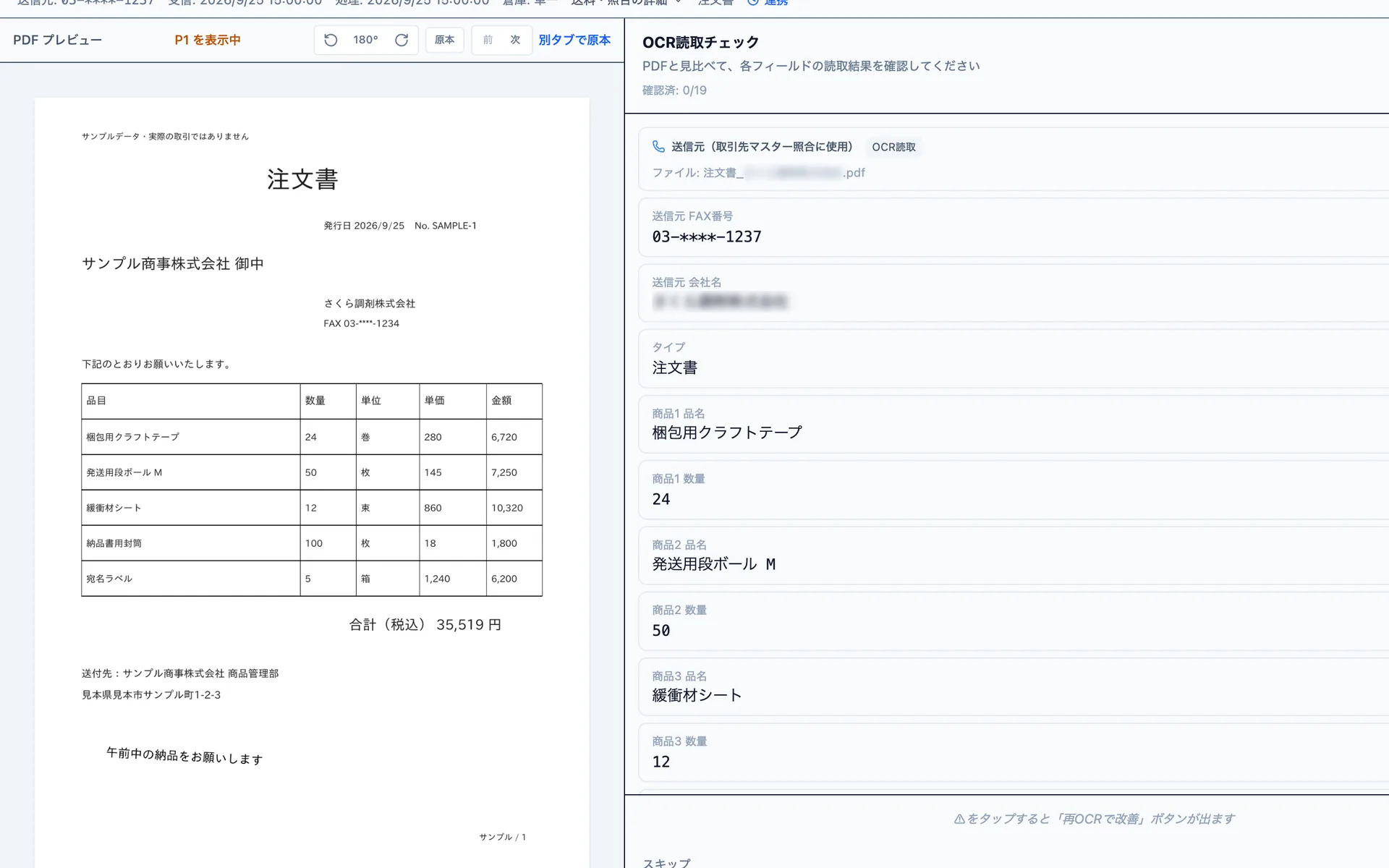Click the 商品3 品名 field 緩衝材シート

click(1013, 686)
